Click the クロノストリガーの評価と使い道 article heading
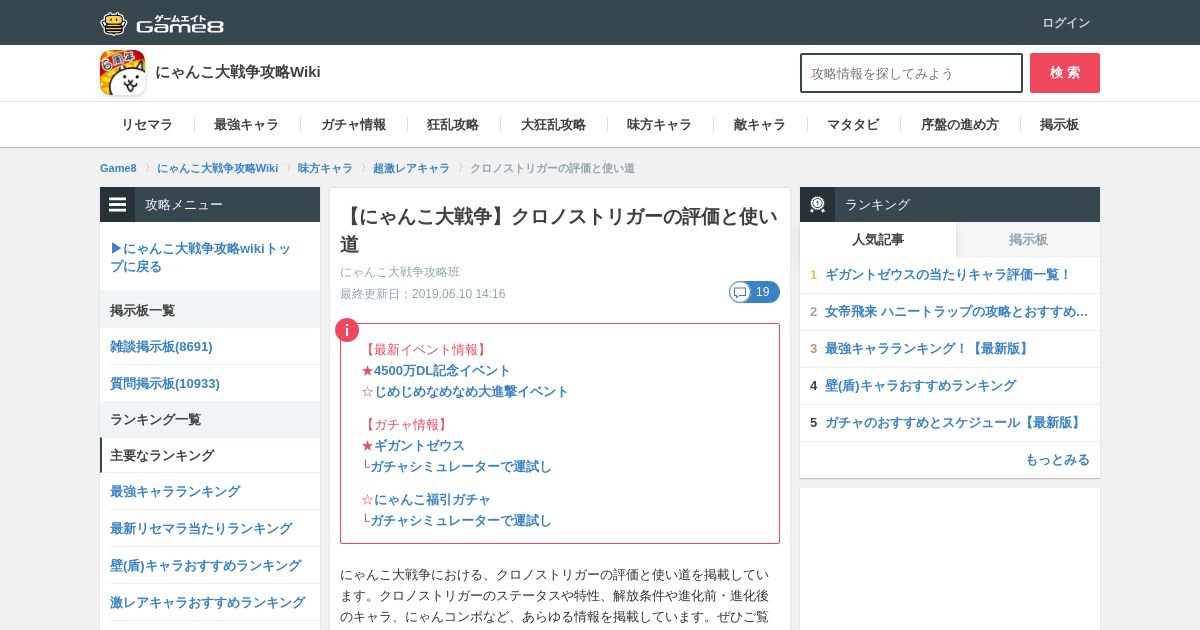The height and width of the screenshot is (630, 1200). point(558,230)
